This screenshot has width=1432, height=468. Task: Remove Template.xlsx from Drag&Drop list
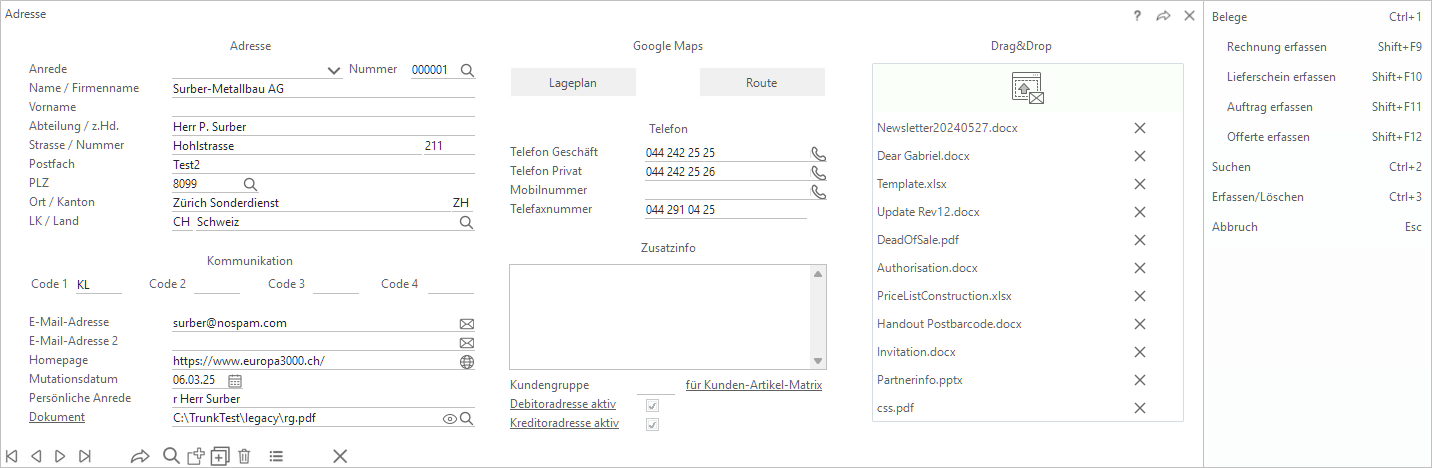(1139, 184)
